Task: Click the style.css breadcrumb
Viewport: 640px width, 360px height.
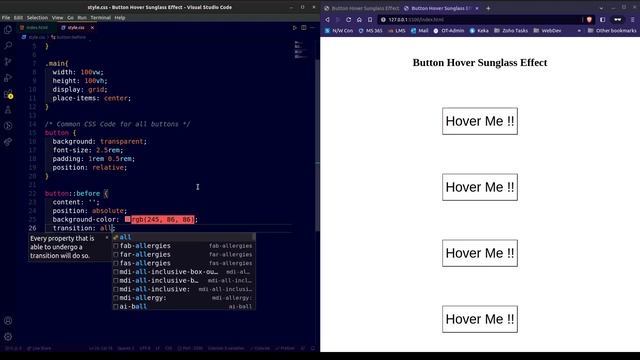Action: pyautogui.click(x=34, y=37)
